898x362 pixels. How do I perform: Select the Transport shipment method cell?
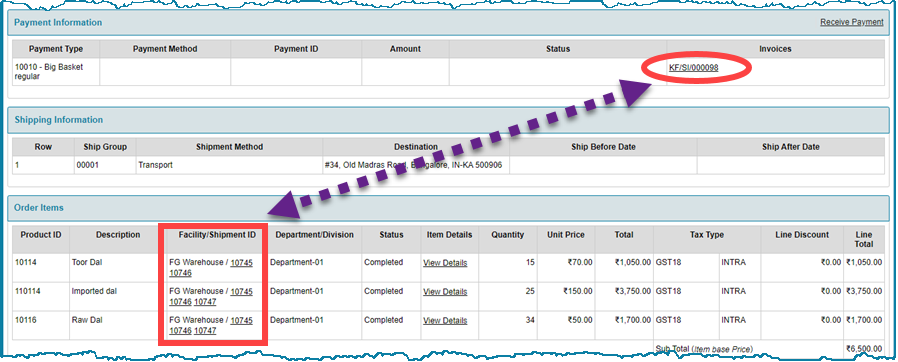click(229, 165)
